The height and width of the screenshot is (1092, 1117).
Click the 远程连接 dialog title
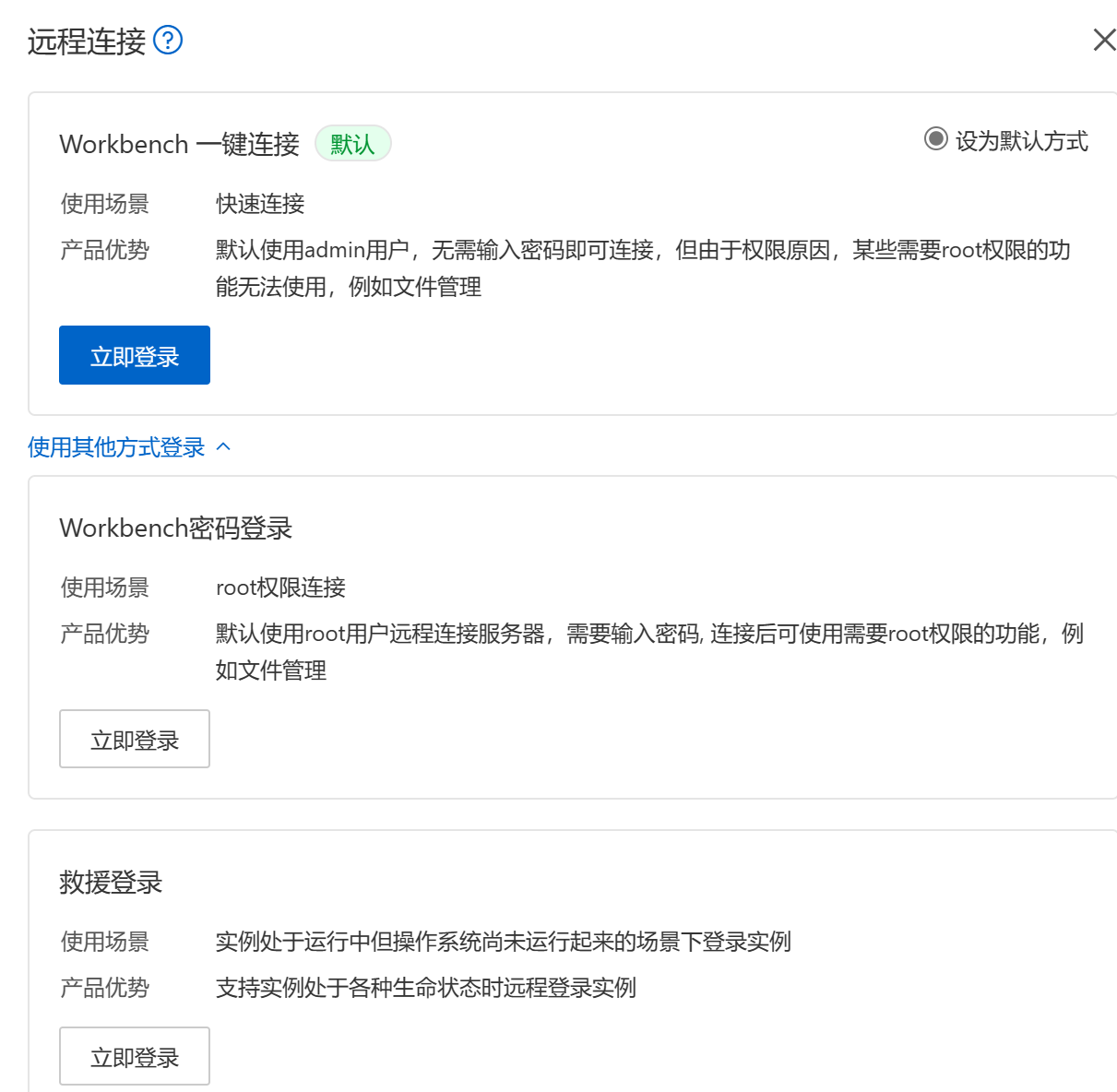(x=87, y=42)
